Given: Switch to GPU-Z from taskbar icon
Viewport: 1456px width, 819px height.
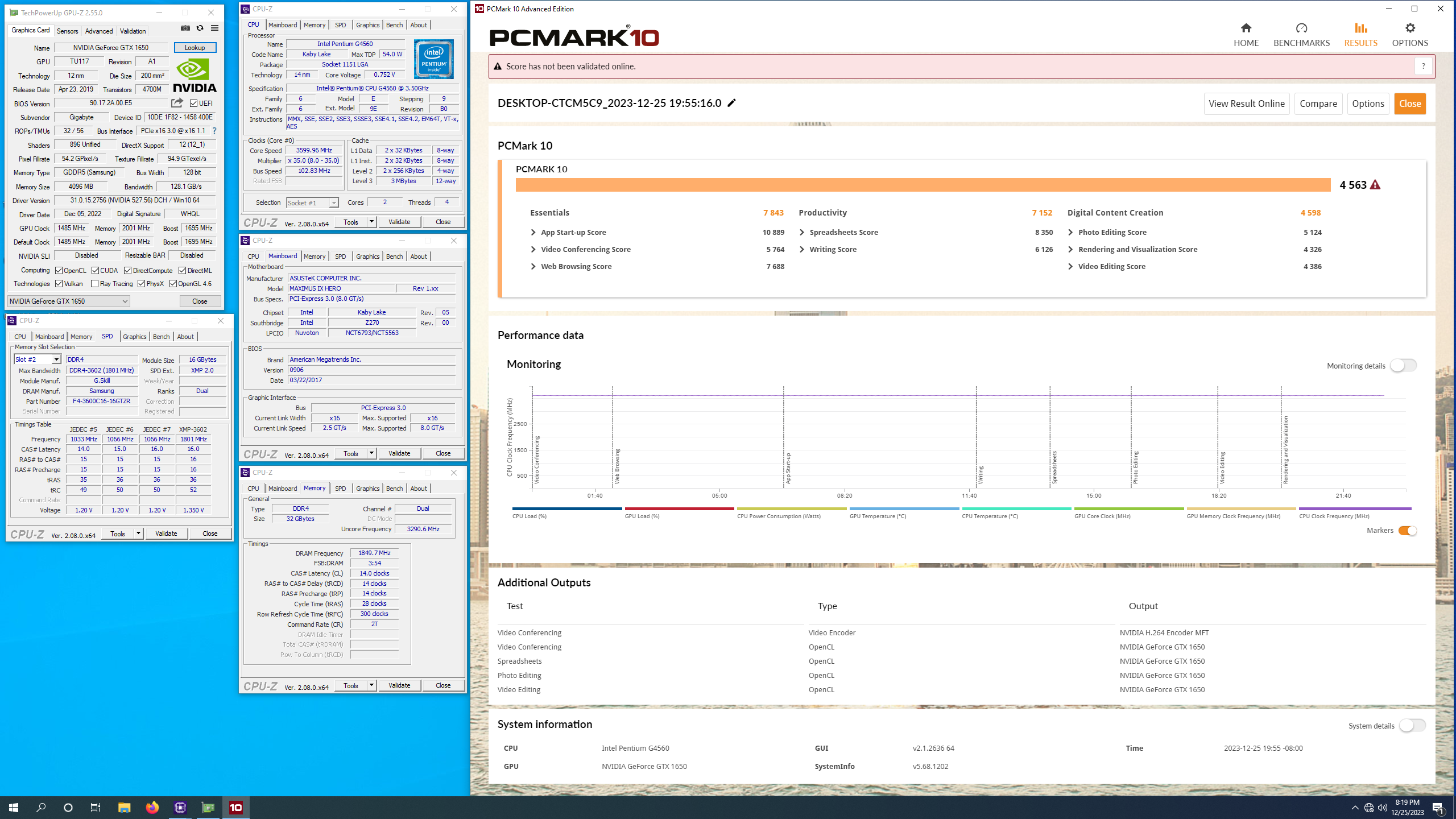Looking at the screenshot, I should click(208, 807).
